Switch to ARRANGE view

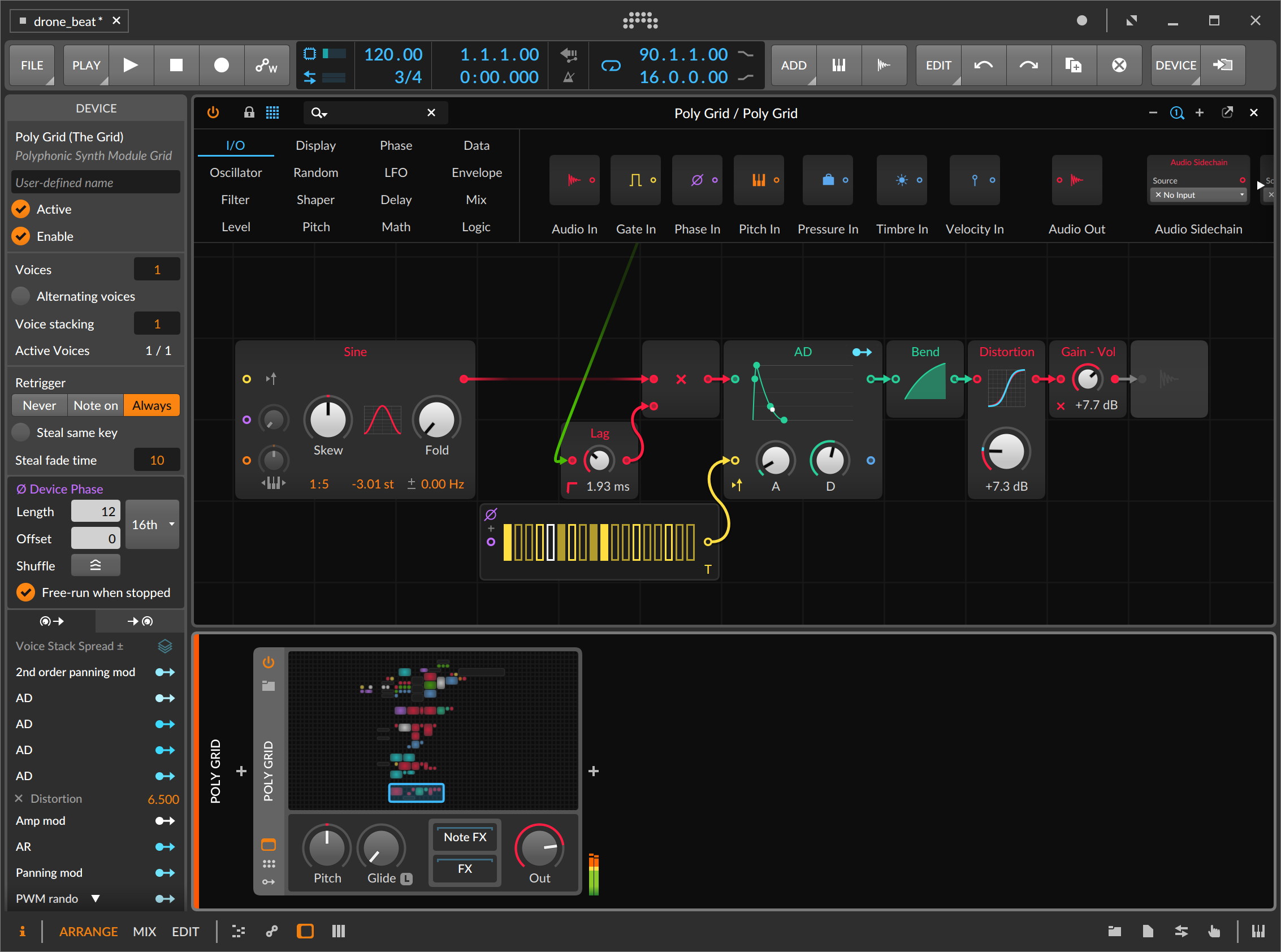88,931
